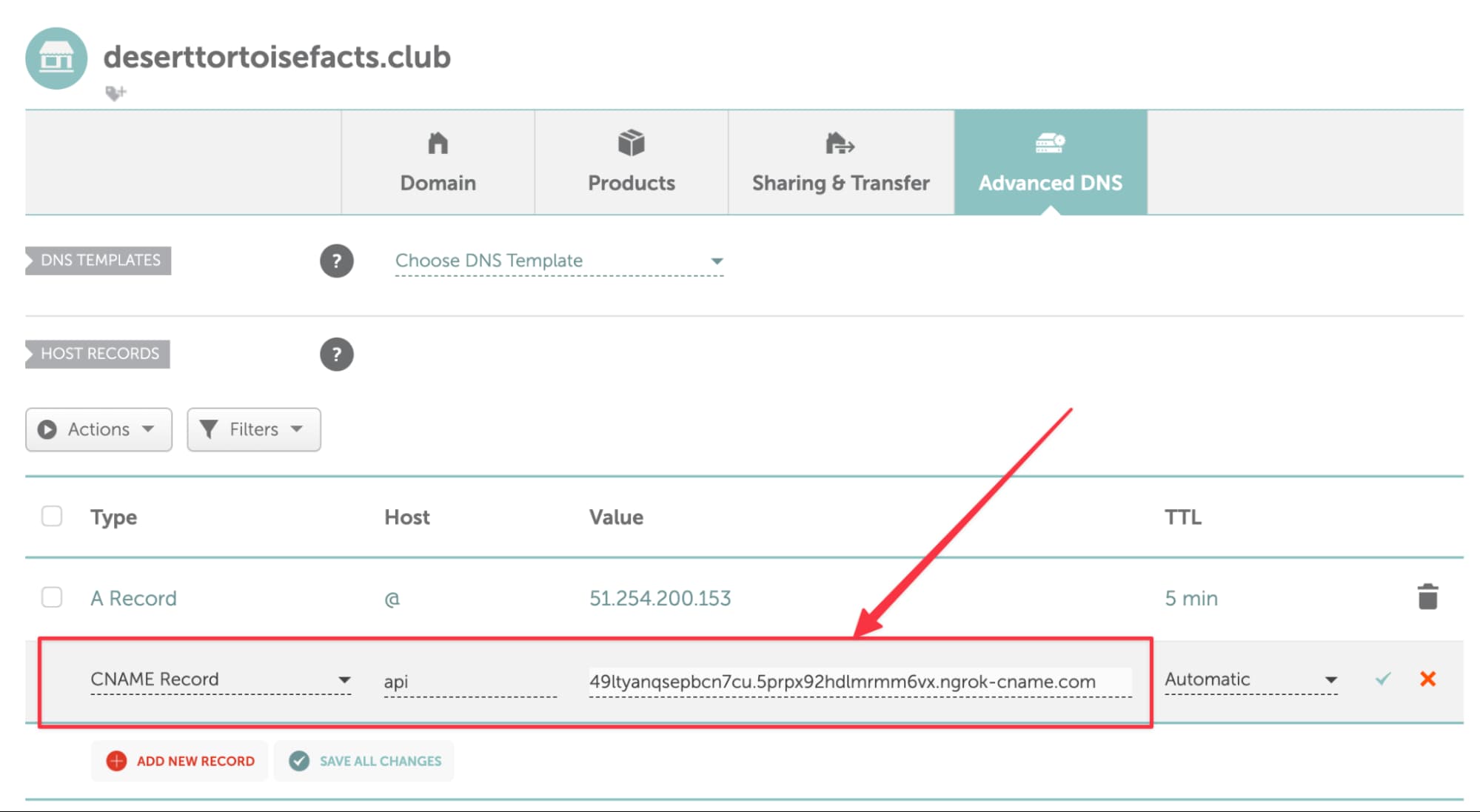Image resolution: width=1480 pixels, height=812 pixels.
Task: Click the Host Records help question mark
Action: coord(336,354)
